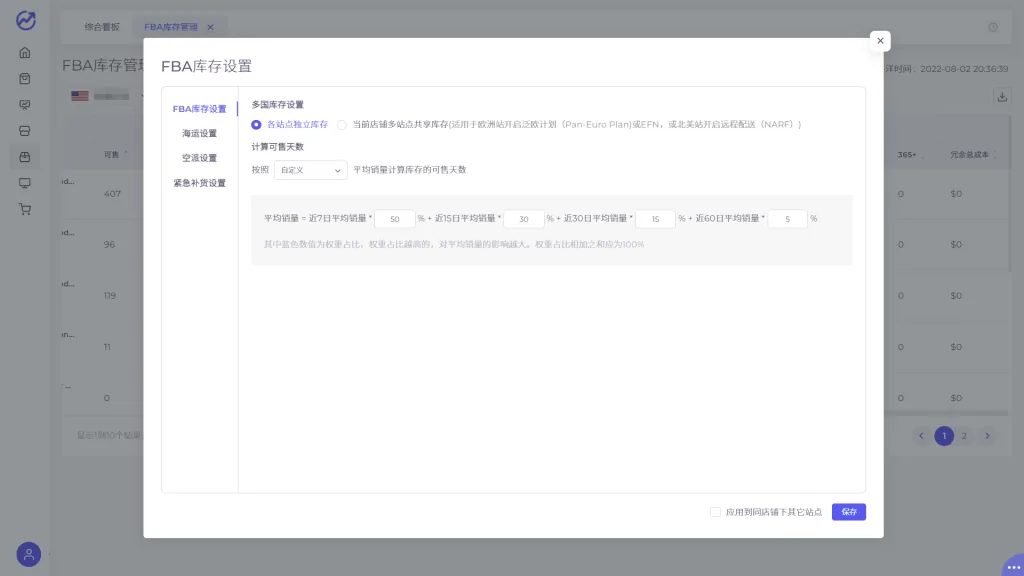Open the shopping bag icon in the sidebar
Image resolution: width=1024 pixels, height=576 pixels.
coord(25,79)
